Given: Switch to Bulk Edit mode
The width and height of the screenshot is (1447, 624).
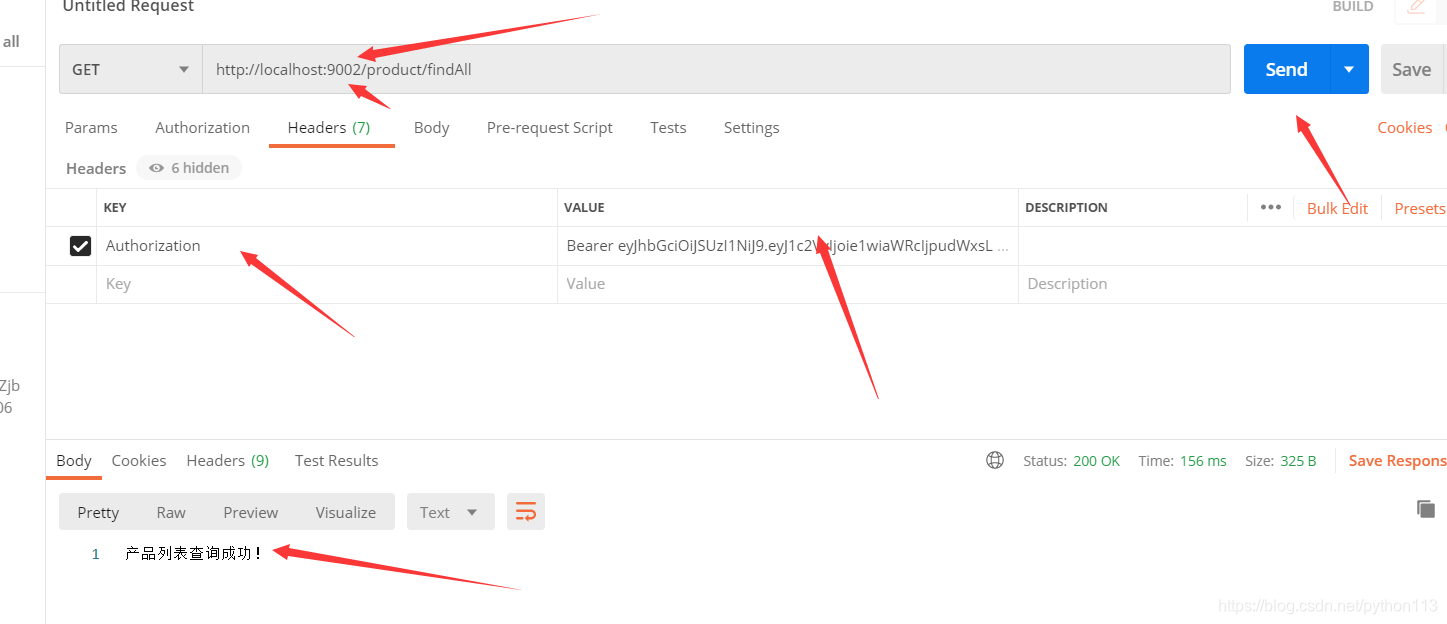Looking at the screenshot, I should pyautogui.click(x=1337, y=208).
